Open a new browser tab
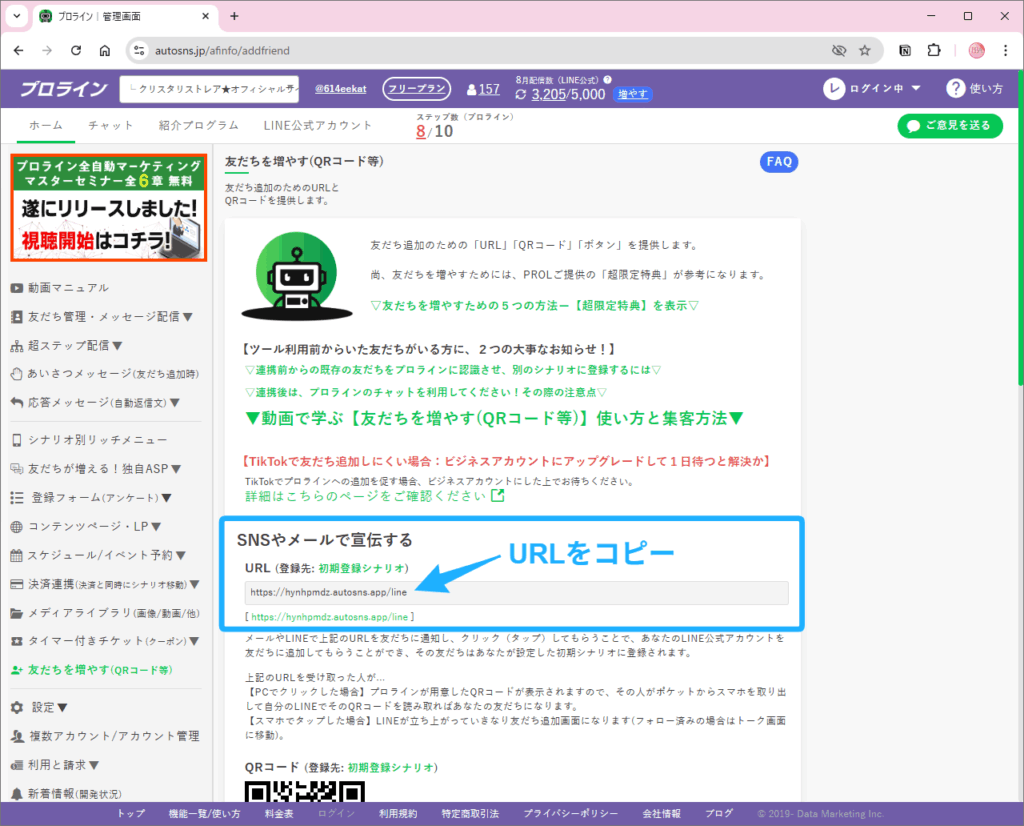Viewport: 1024px width, 826px height. click(x=234, y=16)
